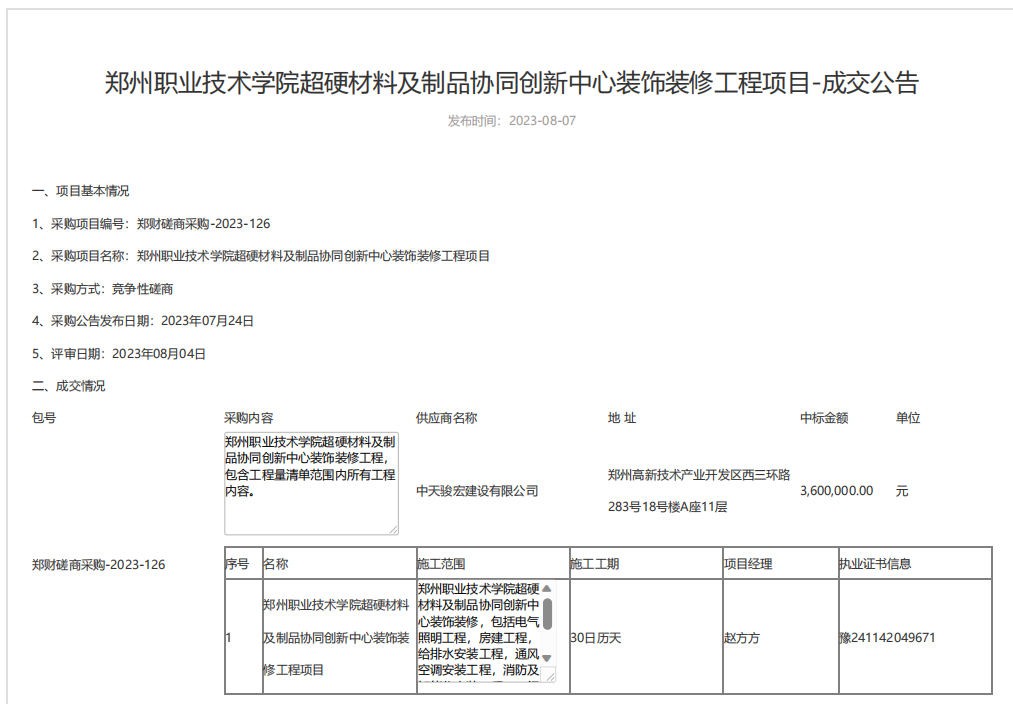The width and height of the screenshot is (1013, 704).
Task: Click the date 2023年07月24日
Action: tap(207, 321)
